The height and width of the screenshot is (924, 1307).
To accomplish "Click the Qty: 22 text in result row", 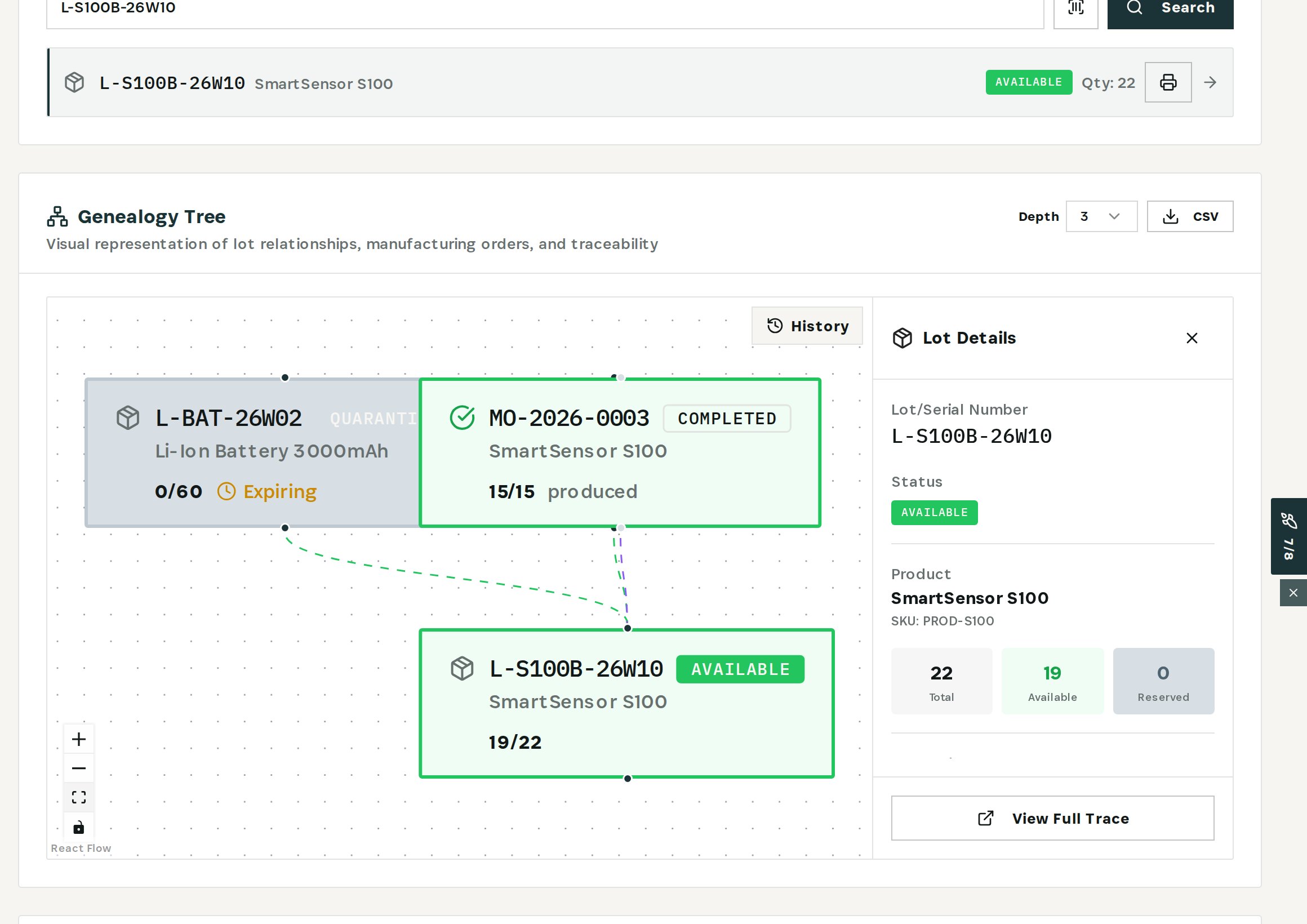I will [x=1108, y=83].
